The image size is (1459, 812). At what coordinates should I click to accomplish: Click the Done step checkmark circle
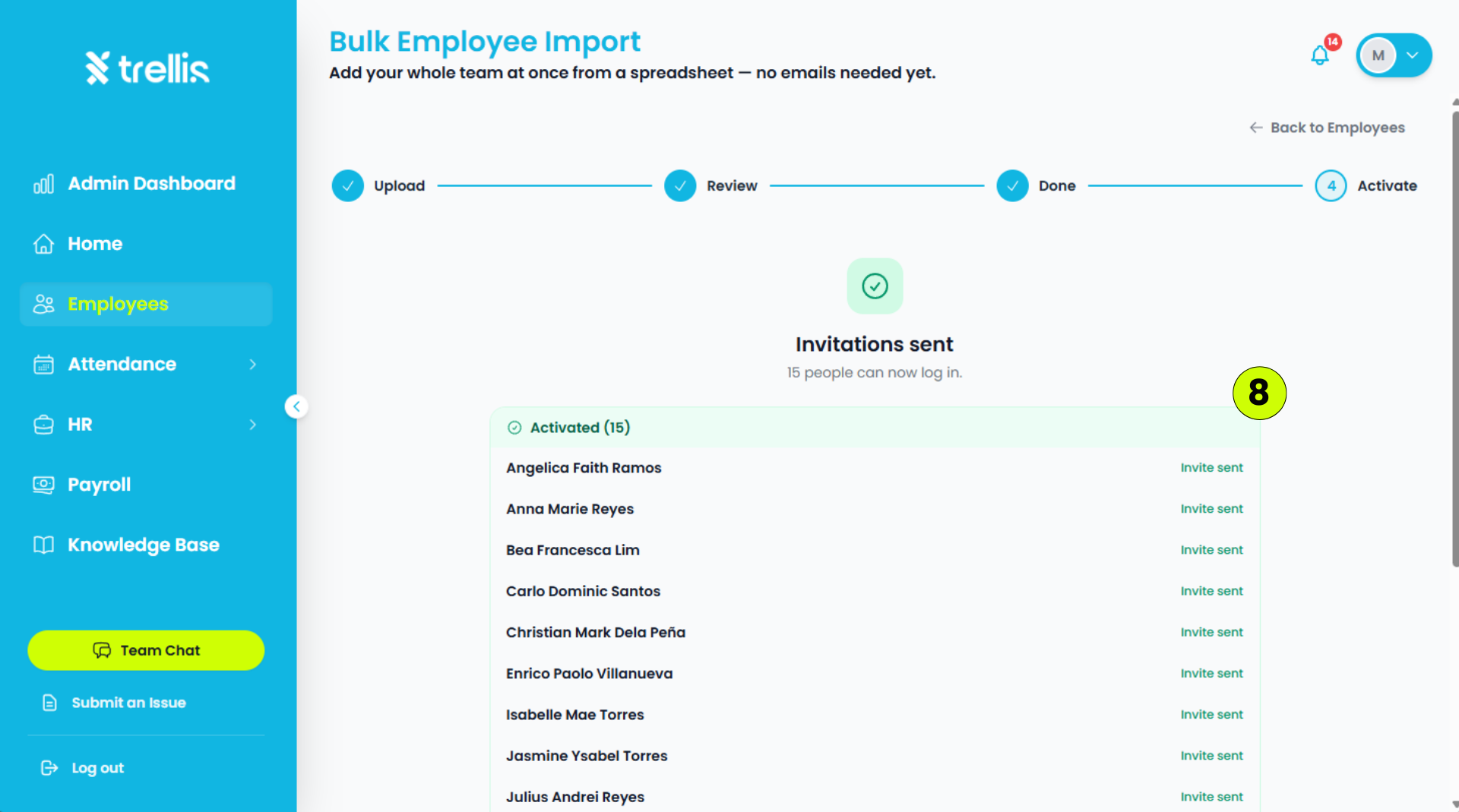pyautogui.click(x=1012, y=185)
